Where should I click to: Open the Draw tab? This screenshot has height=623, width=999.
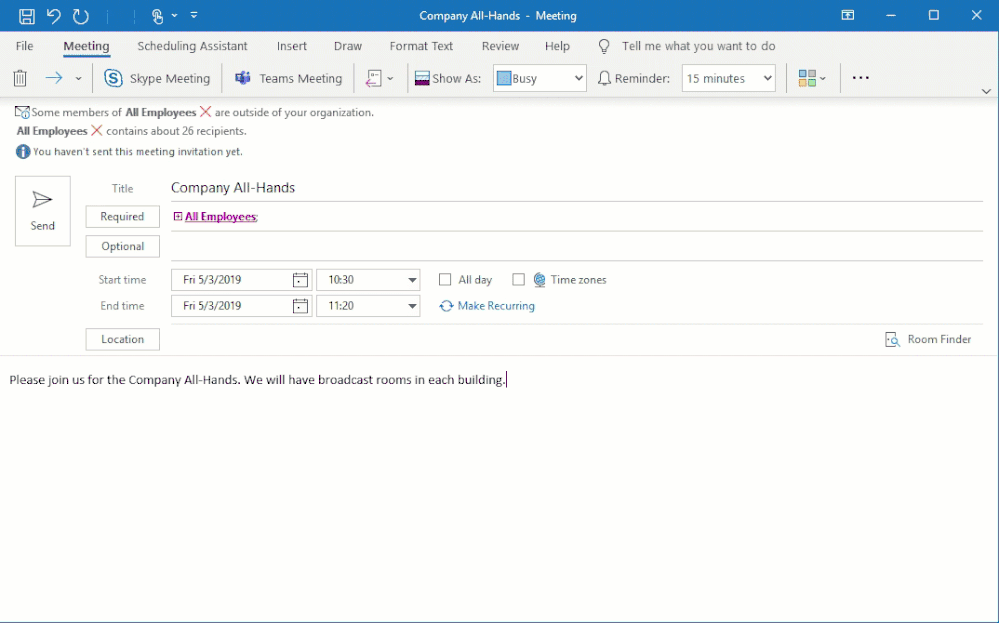pos(348,46)
